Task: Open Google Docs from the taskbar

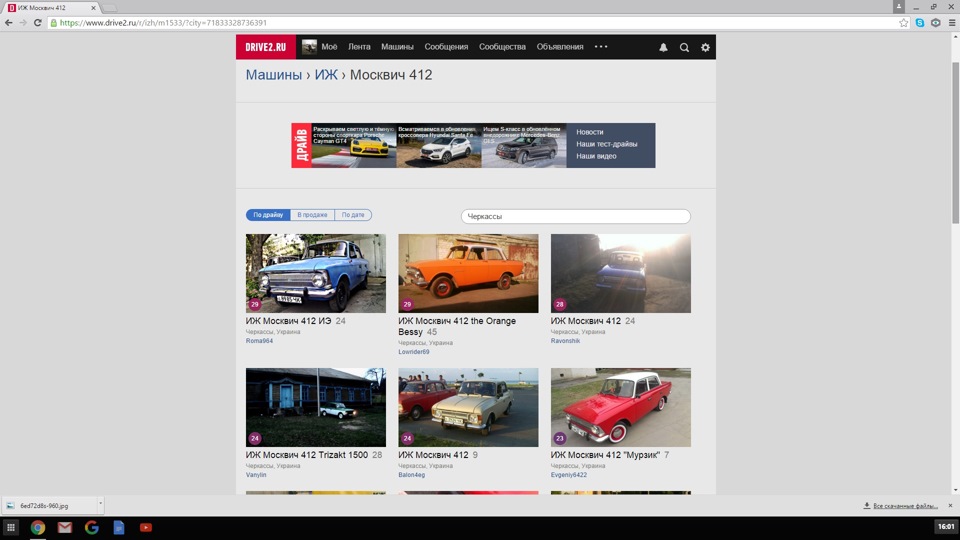Action: (x=119, y=527)
